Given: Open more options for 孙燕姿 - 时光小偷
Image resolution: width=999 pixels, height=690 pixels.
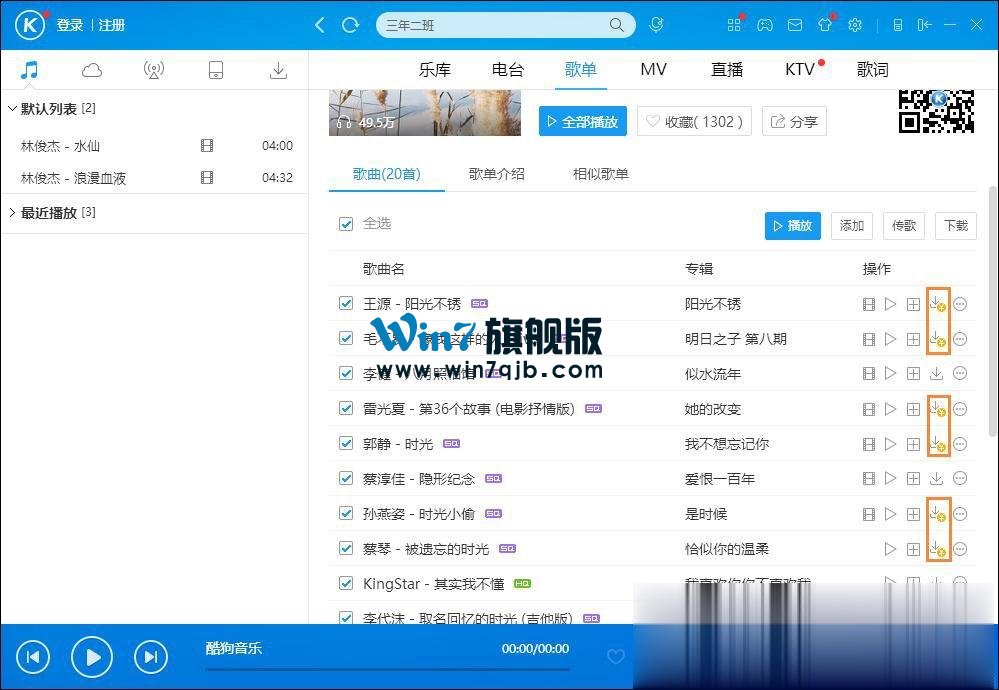Looking at the screenshot, I should pos(960,514).
